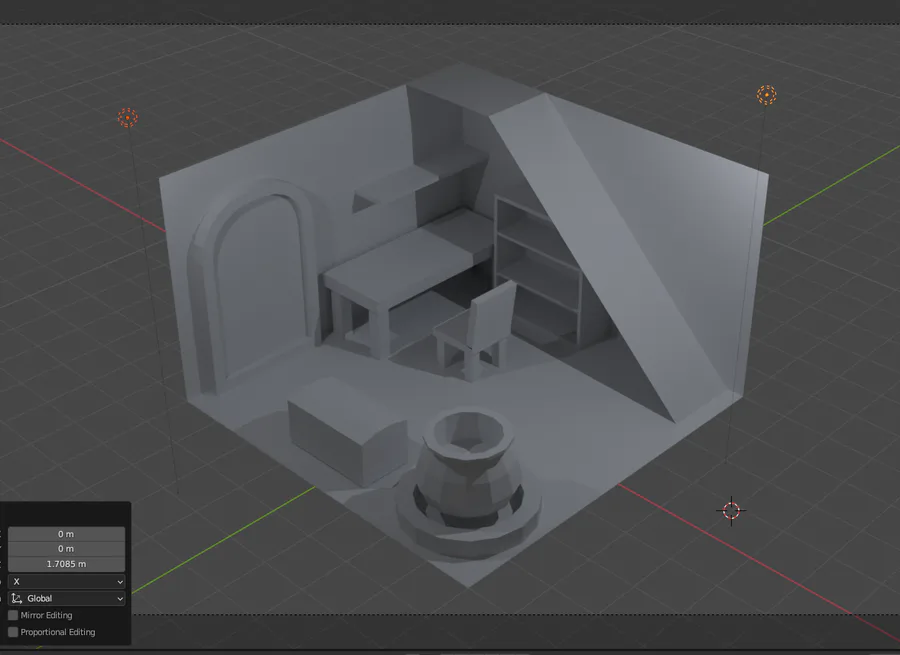This screenshot has width=900, height=655.
Task: Enable the Proportional Editing checkbox
Action: click(13, 632)
